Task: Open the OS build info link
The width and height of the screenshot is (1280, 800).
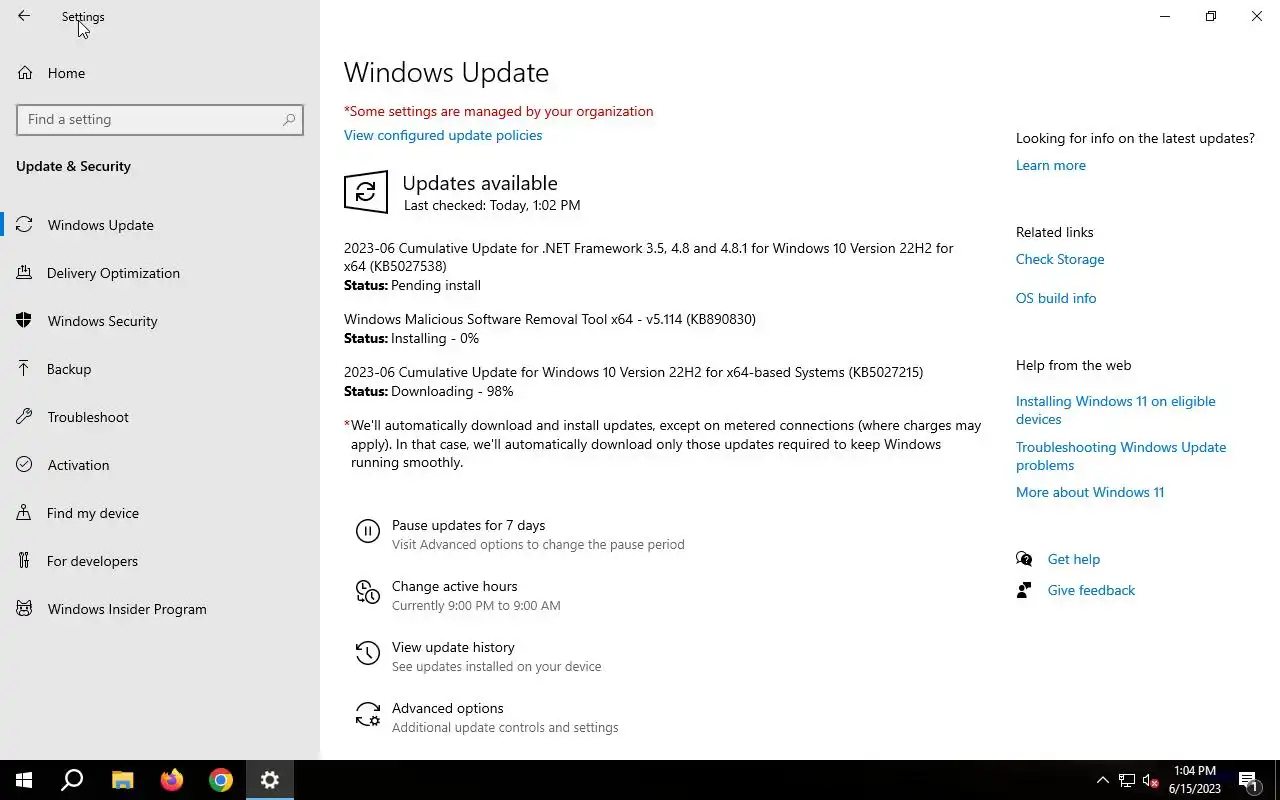Action: tap(1056, 298)
